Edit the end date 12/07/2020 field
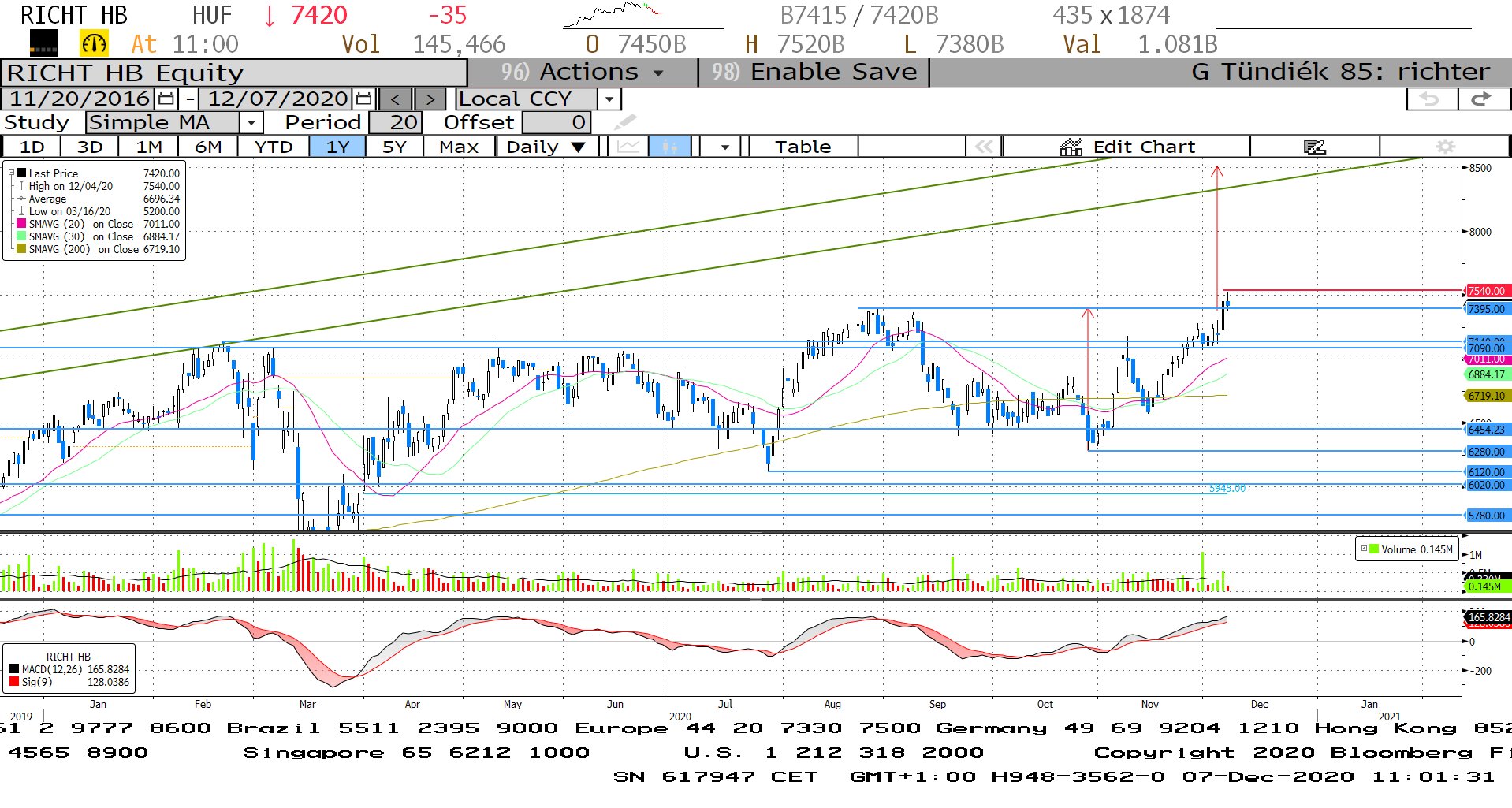Viewport: 1512px width, 808px height. tap(277, 99)
